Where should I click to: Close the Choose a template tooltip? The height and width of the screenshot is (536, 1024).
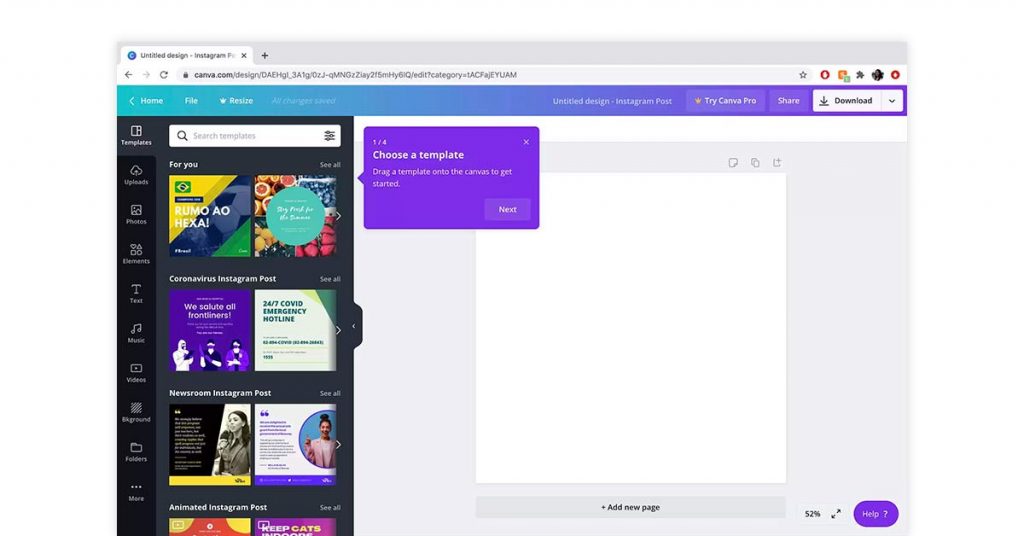pos(526,142)
